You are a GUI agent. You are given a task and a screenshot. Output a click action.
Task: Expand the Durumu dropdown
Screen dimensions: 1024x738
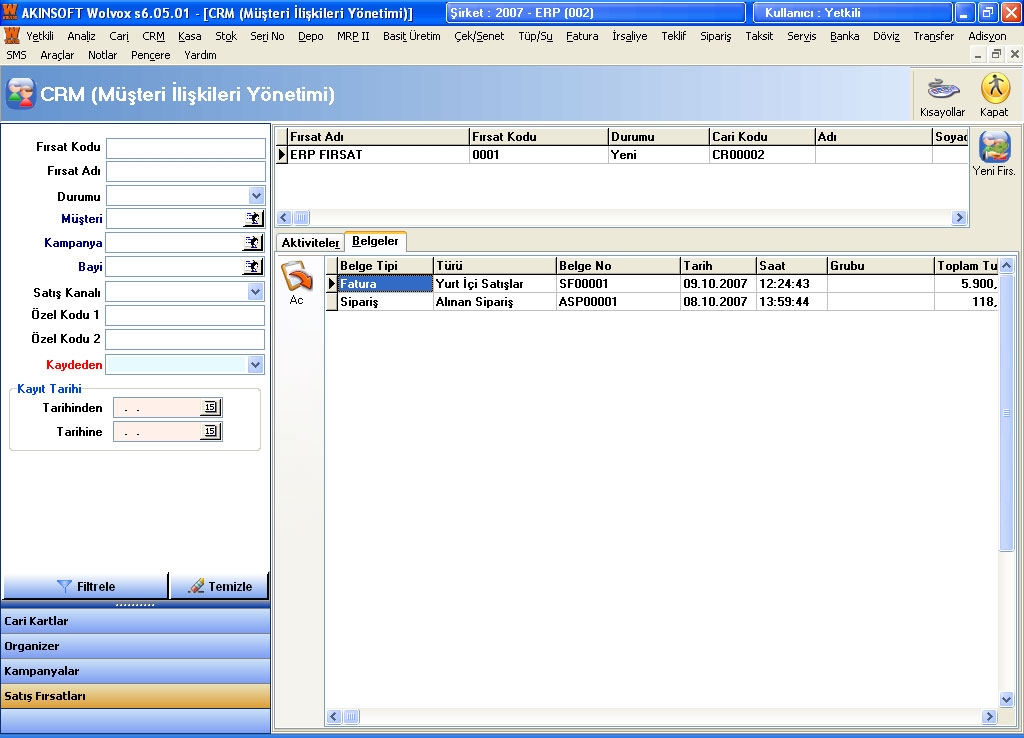(x=256, y=195)
